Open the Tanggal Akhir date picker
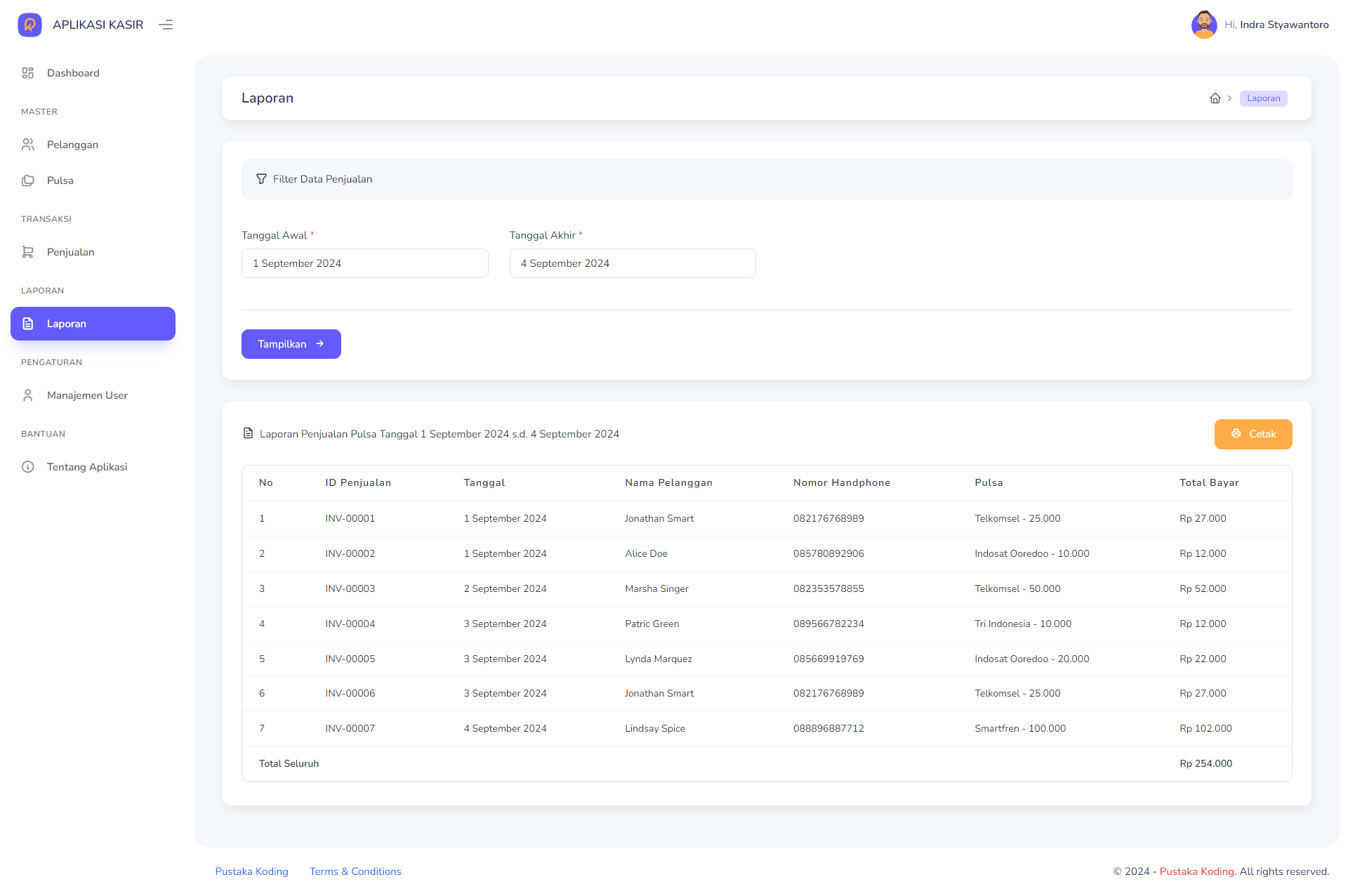1348x896 pixels. coord(632,263)
